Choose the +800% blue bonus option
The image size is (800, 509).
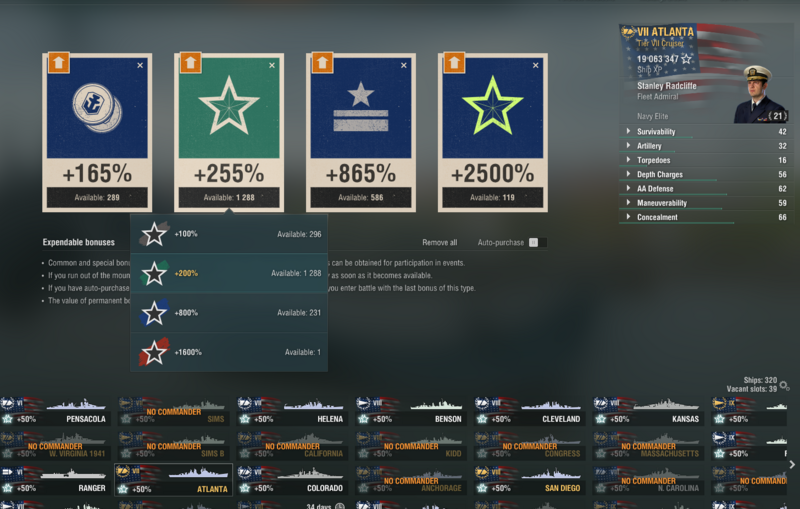[x=229, y=313]
